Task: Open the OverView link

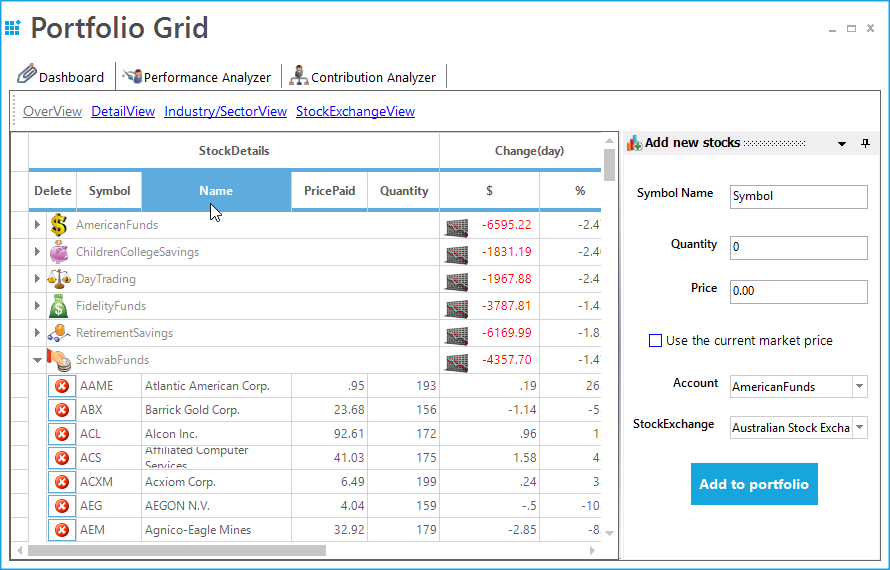Action: pyautogui.click(x=52, y=111)
